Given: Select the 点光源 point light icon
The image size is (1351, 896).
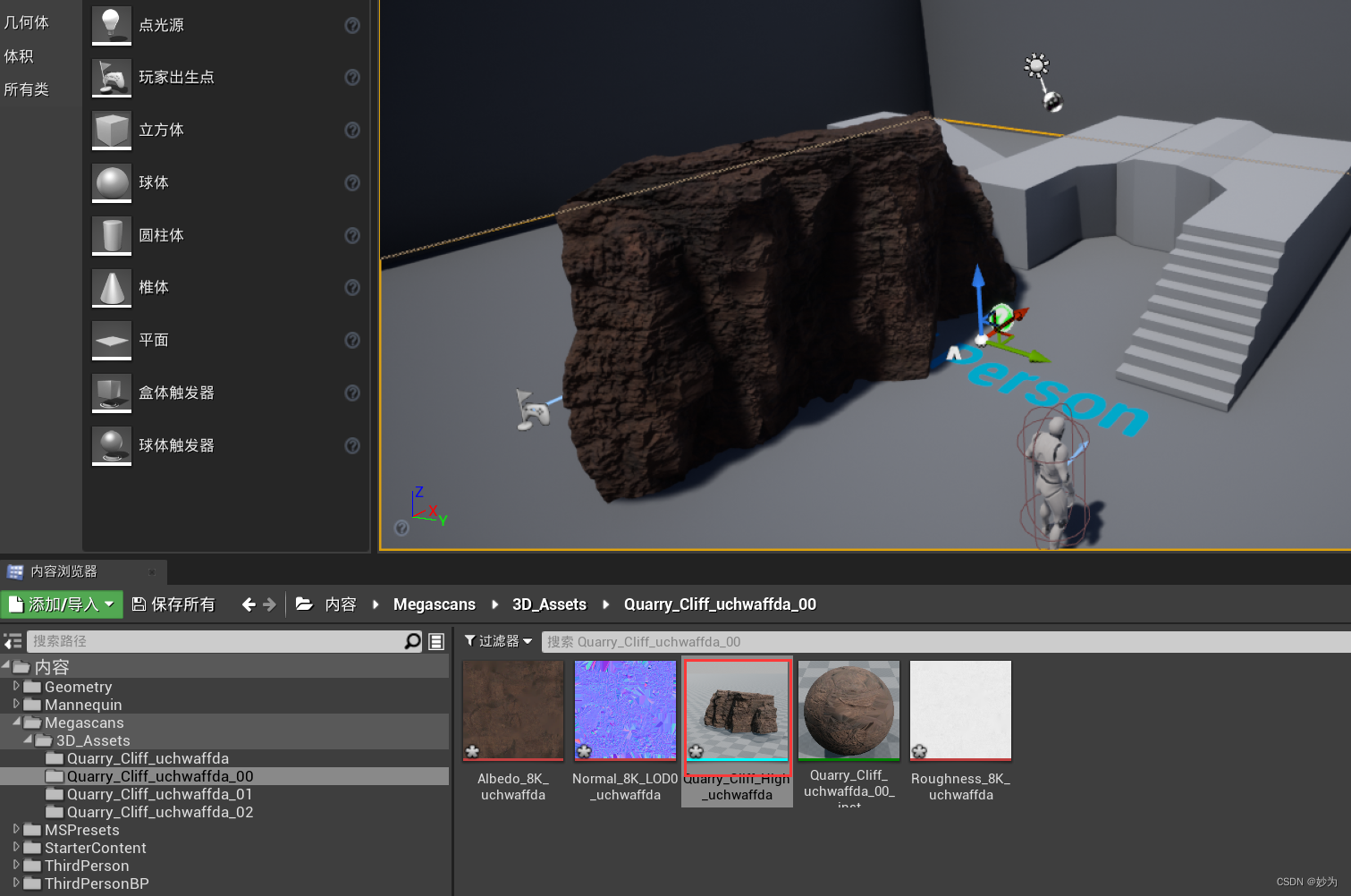Looking at the screenshot, I should coord(112,24).
